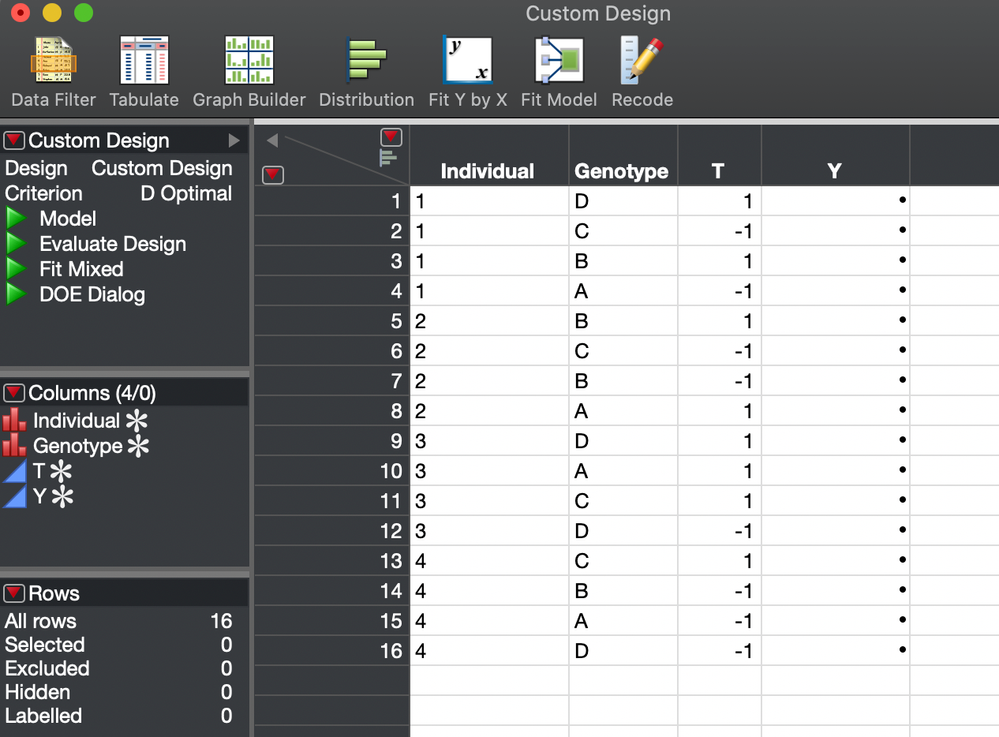Open the Columns panel red triangle menu
999x737 pixels.
tap(14, 392)
